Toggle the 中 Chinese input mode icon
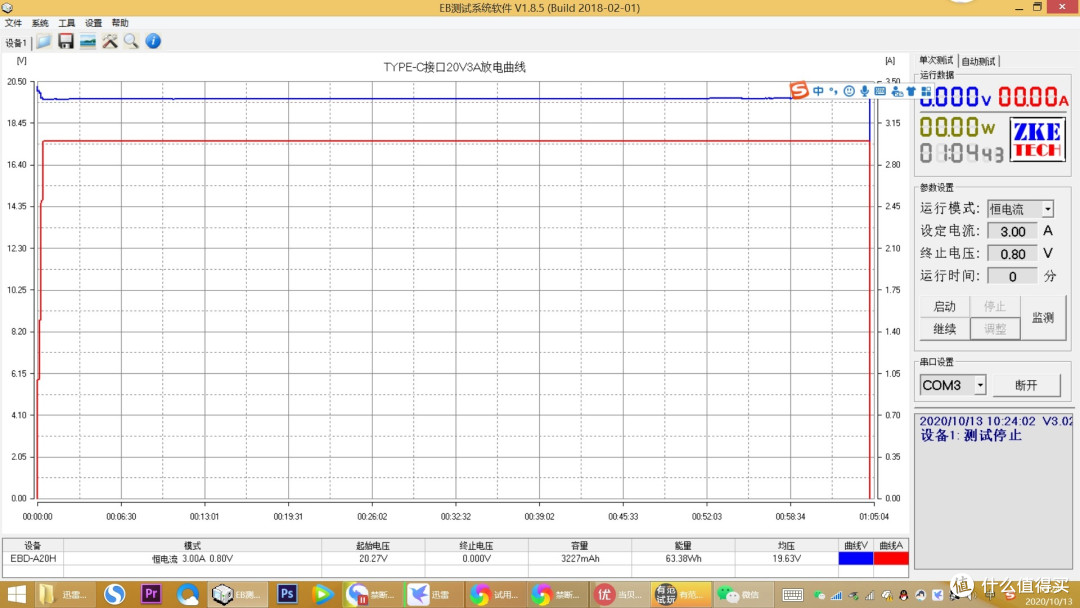This screenshot has width=1080, height=608. (x=818, y=91)
